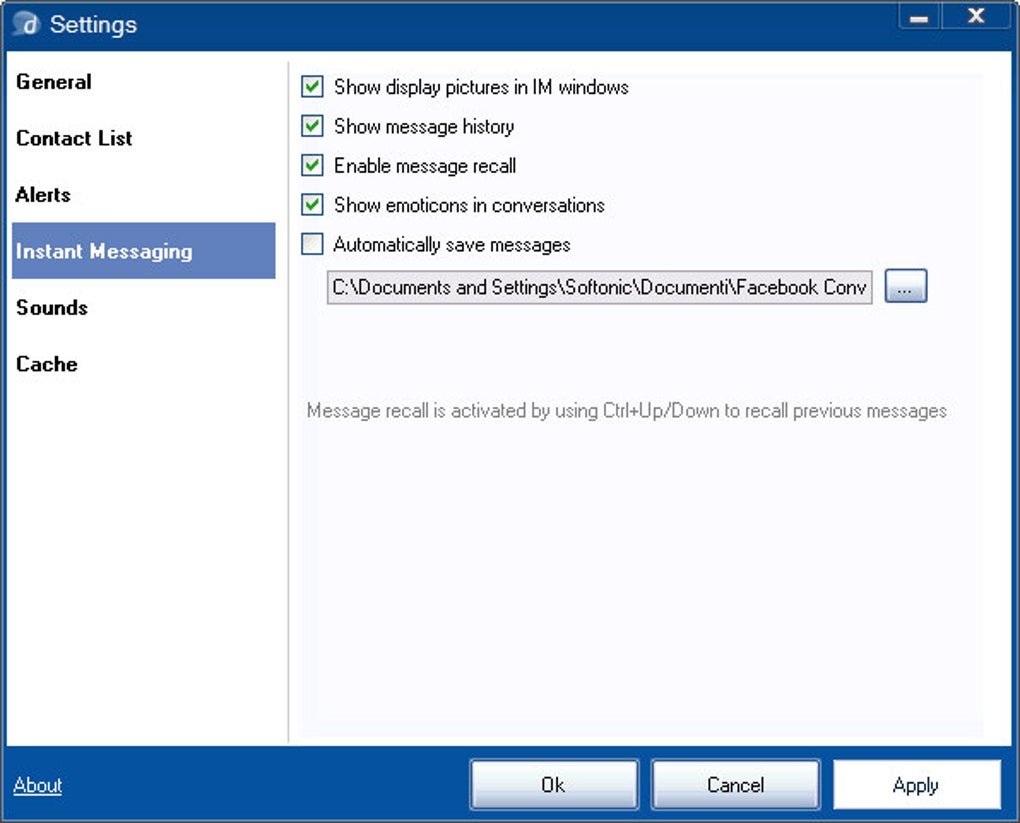Disable display pictures in IM windows
The width and height of the screenshot is (1020, 823).
313,87
